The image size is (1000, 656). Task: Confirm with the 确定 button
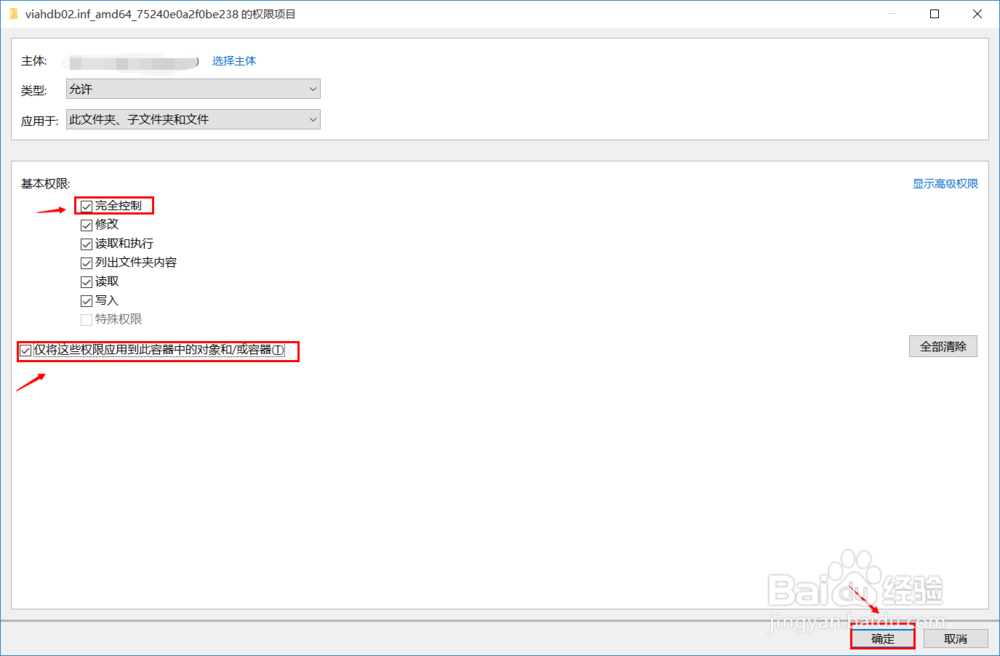[x=883, y=638]
